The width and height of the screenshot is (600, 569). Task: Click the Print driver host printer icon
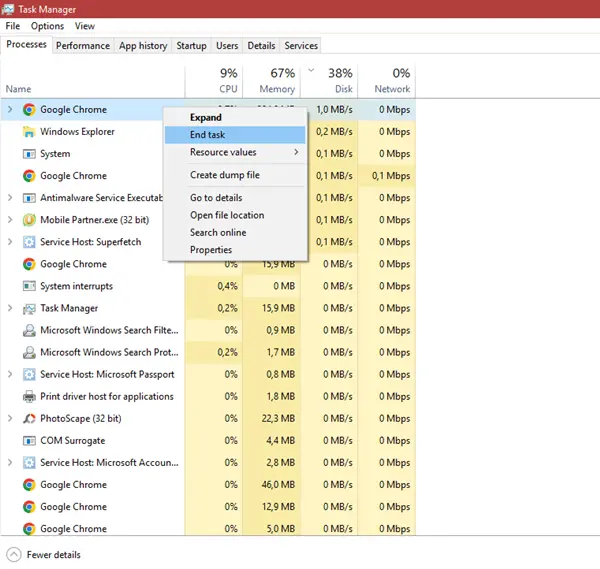[x=29, y=396]
